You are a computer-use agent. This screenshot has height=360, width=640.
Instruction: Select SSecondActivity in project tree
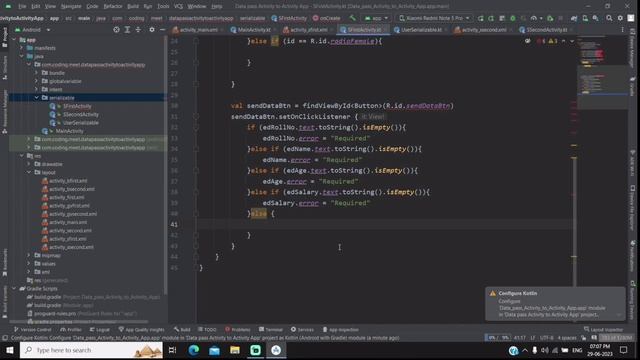click(80, 114)
